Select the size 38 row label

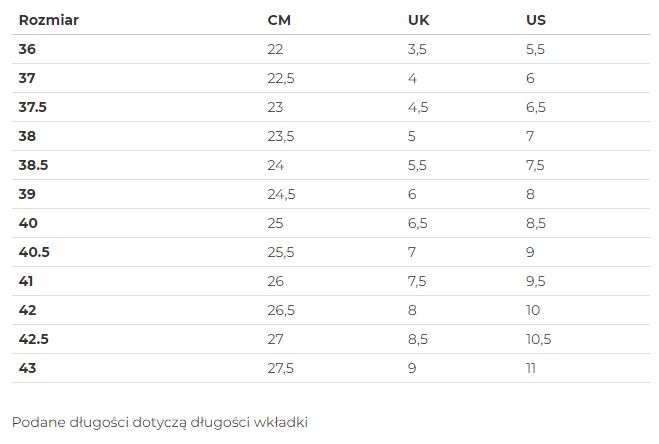27,136
